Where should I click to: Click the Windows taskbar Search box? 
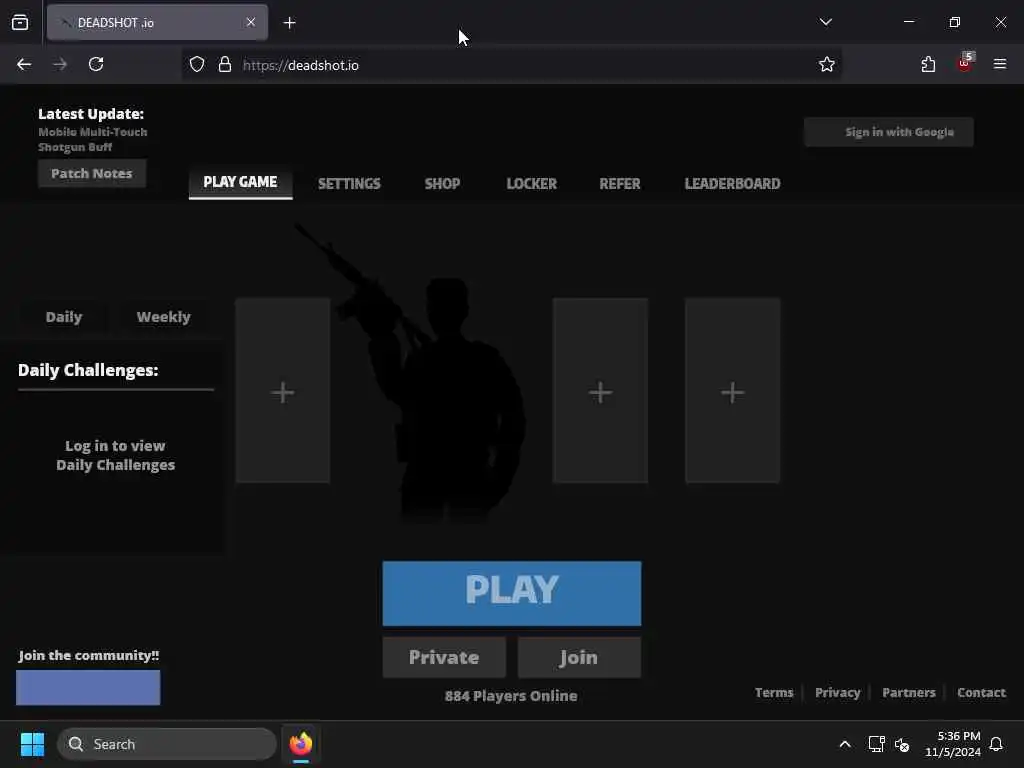coord(167,744)
